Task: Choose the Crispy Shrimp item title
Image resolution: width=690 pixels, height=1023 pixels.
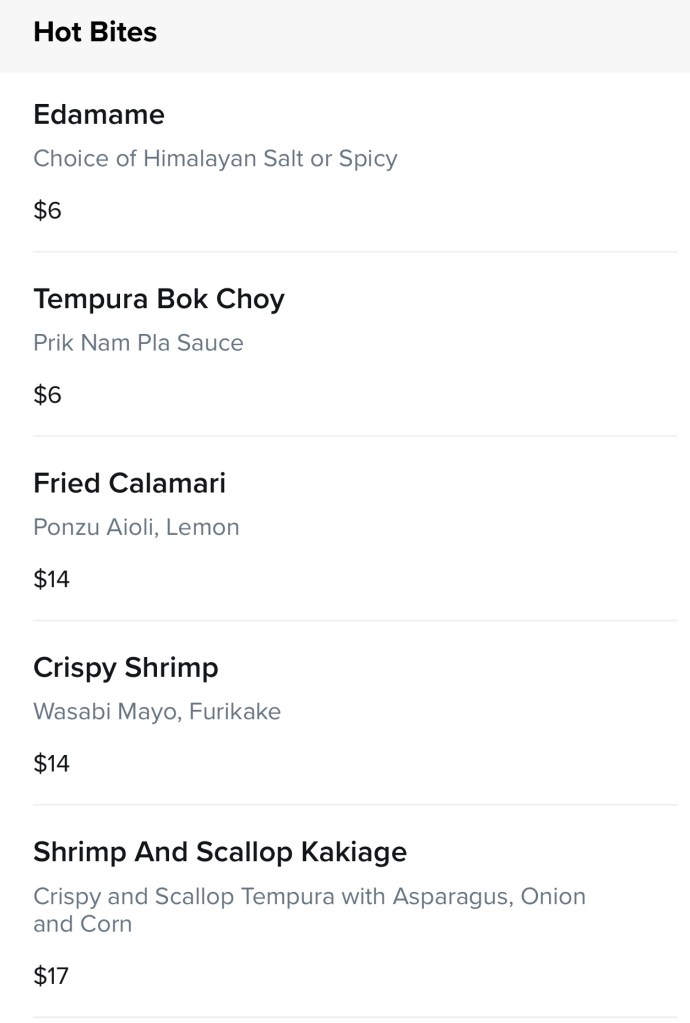Action: 126,667
